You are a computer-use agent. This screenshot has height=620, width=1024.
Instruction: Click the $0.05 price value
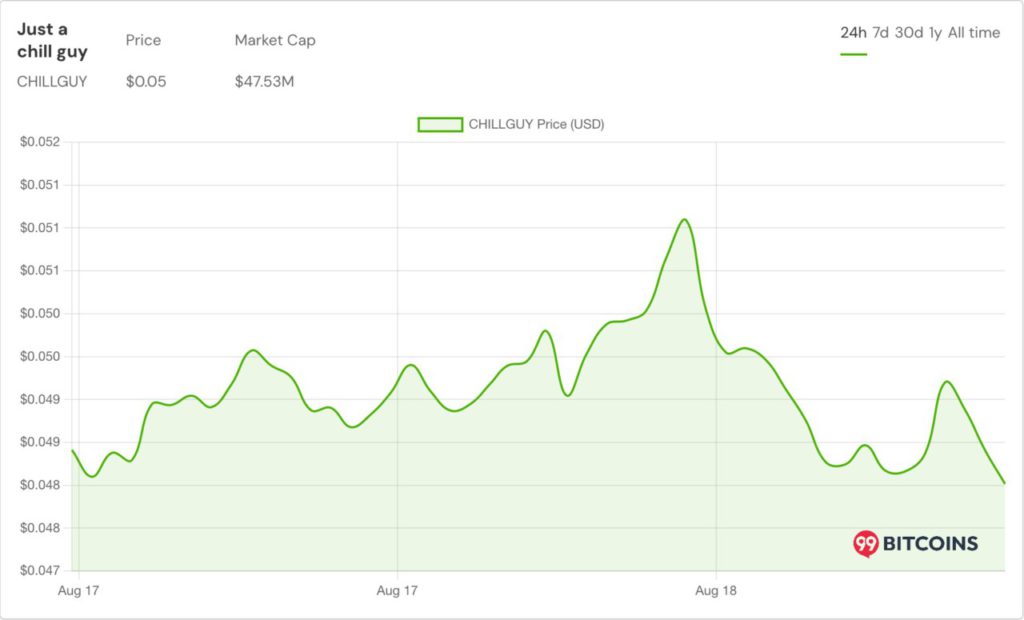(x=146, y=82)
